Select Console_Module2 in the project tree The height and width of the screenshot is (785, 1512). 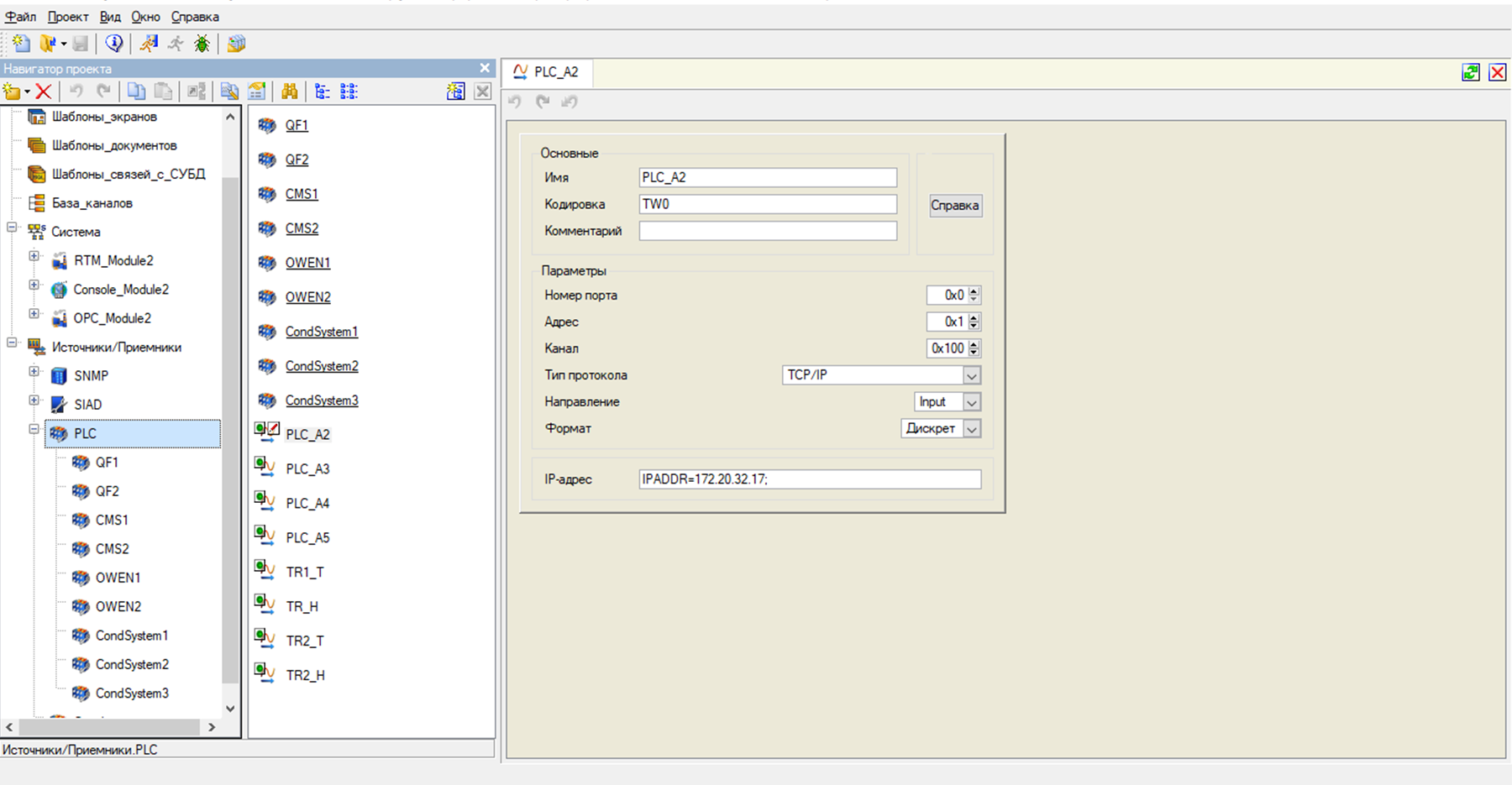[121, 290]
